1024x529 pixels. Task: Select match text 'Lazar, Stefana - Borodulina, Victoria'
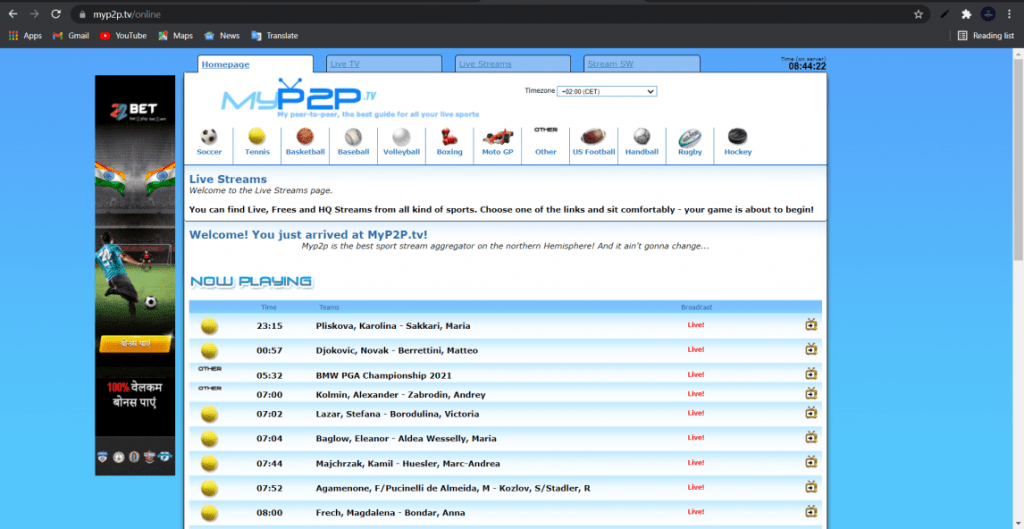click(397, 414)
